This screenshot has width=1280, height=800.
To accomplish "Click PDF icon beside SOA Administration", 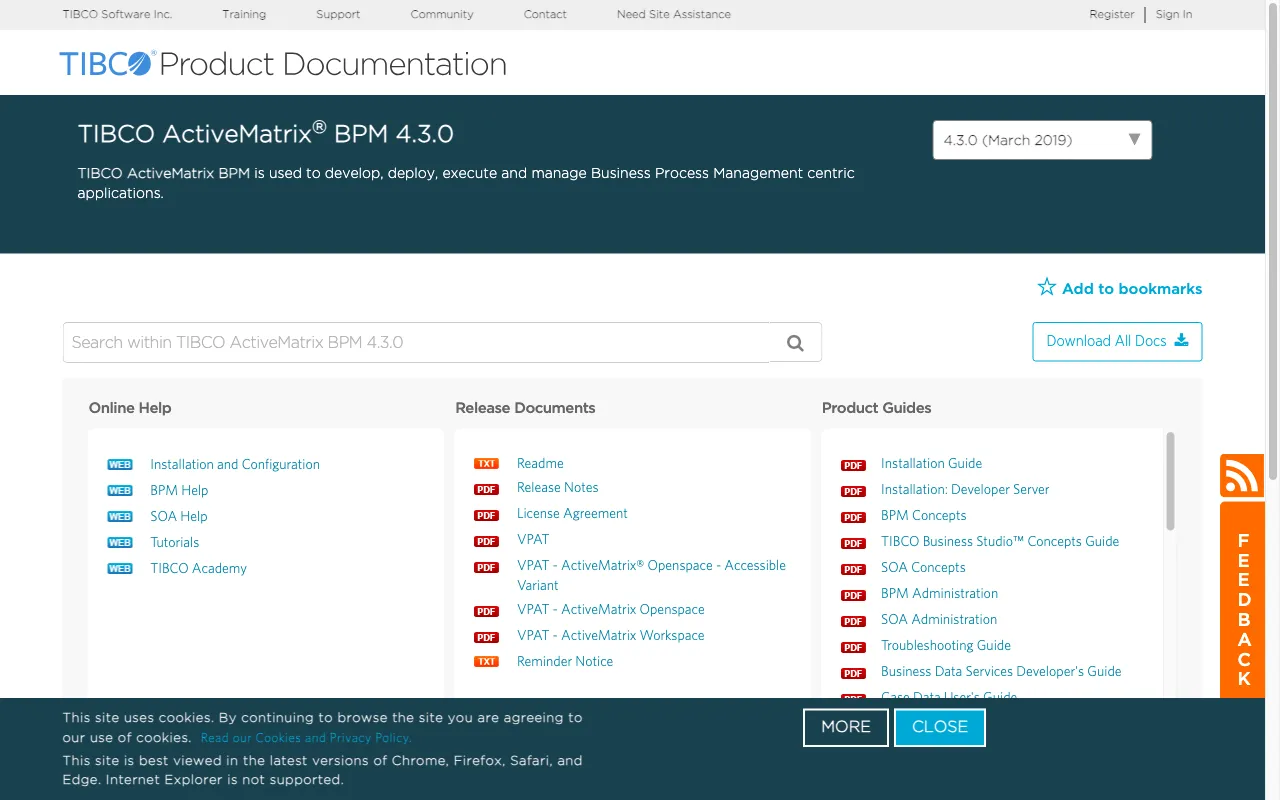I will click(853, 622).
